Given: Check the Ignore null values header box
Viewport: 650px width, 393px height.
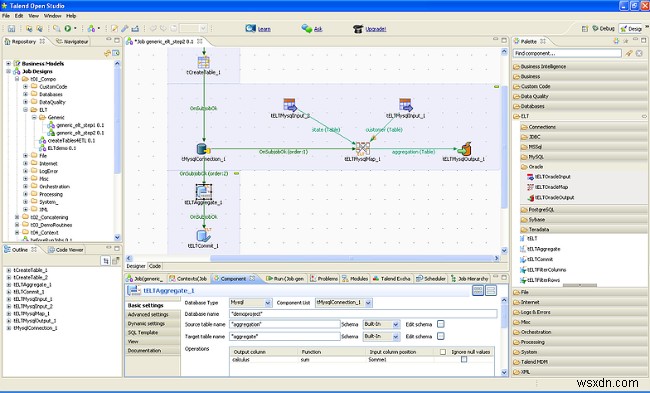Looking at the screenshot, I should pos(443,352).
